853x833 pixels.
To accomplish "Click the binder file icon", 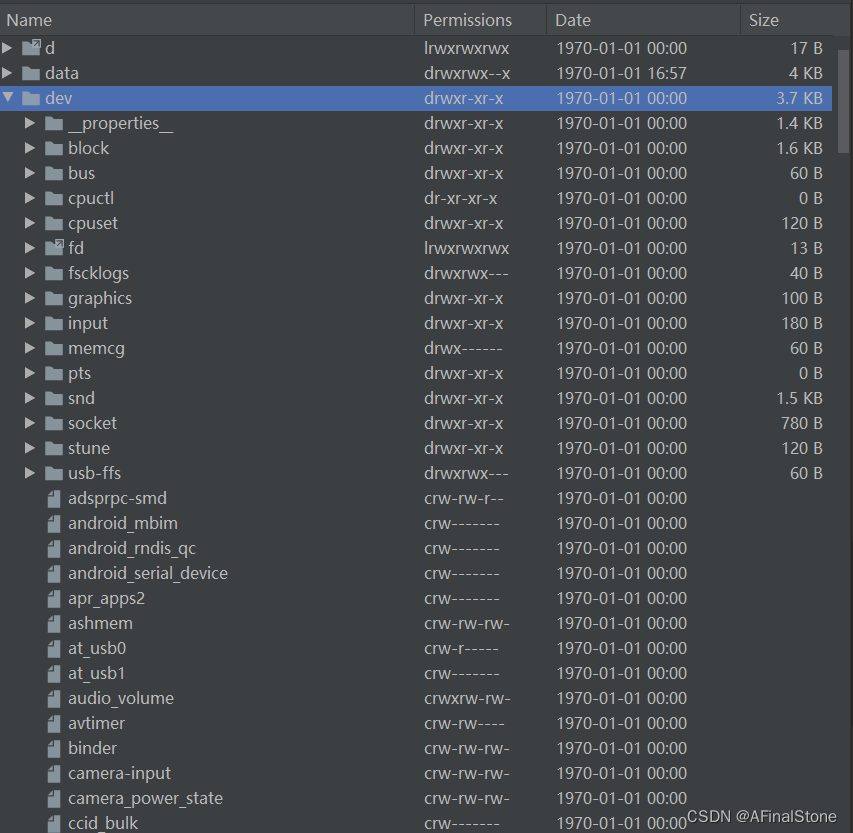I will 54,749.
